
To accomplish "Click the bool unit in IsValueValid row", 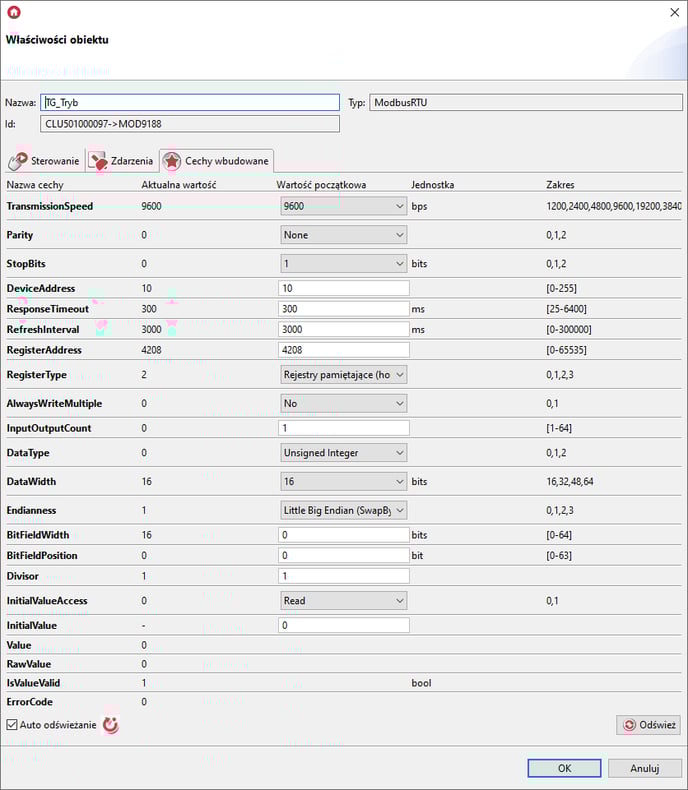I will coord(421,683).
